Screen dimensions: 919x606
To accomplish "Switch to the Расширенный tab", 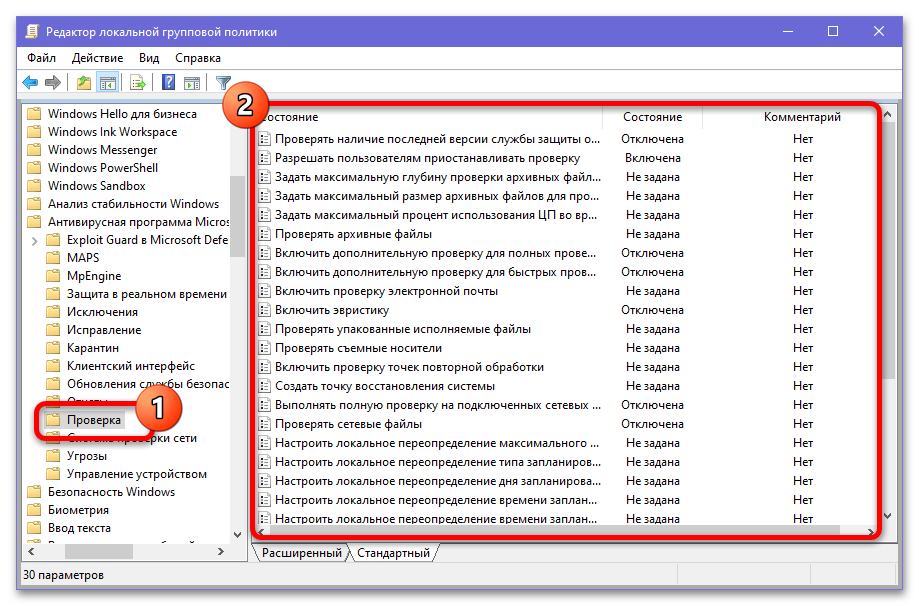I will coord(301,553).
